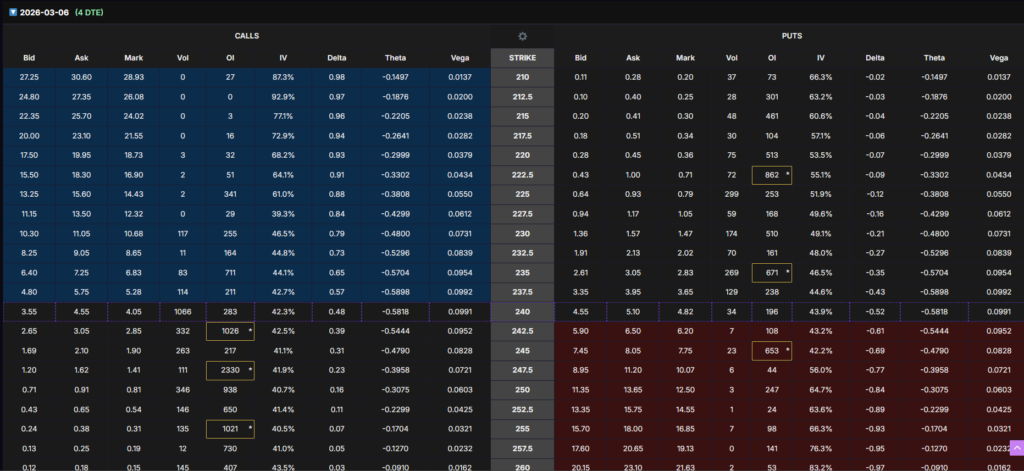The height and width of the screenshot is (471, 1024).
Task: Click highlighted call OI 2330 cell
Action: point(230,369)
